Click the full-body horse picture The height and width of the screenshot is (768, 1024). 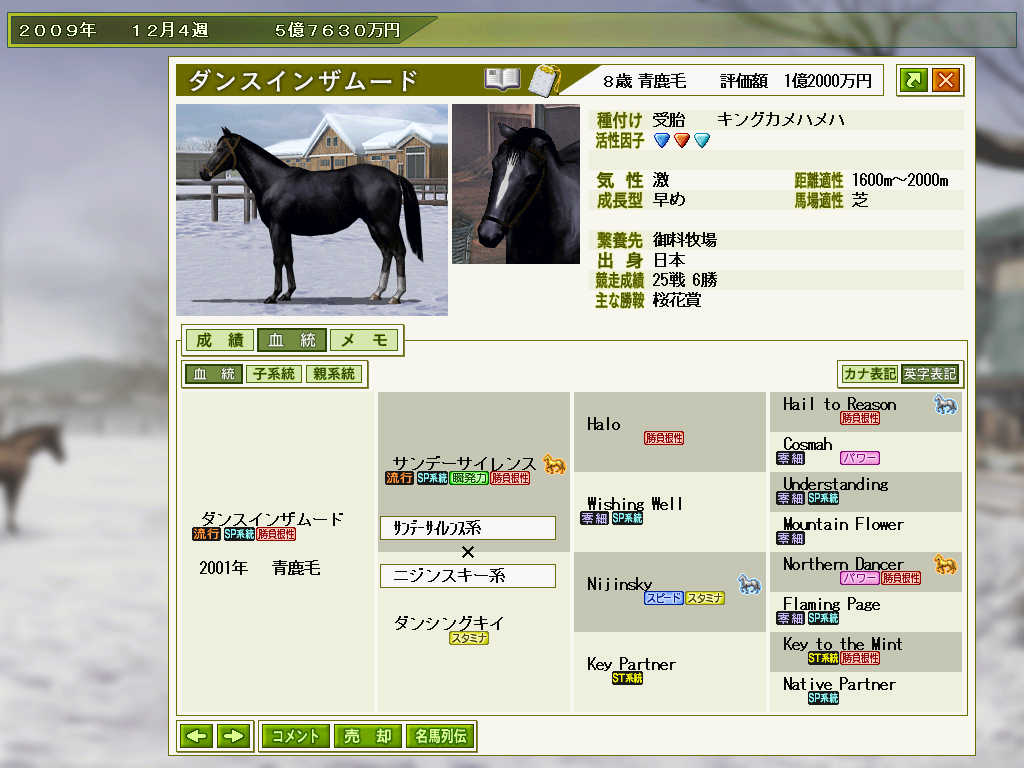[312, 210]
